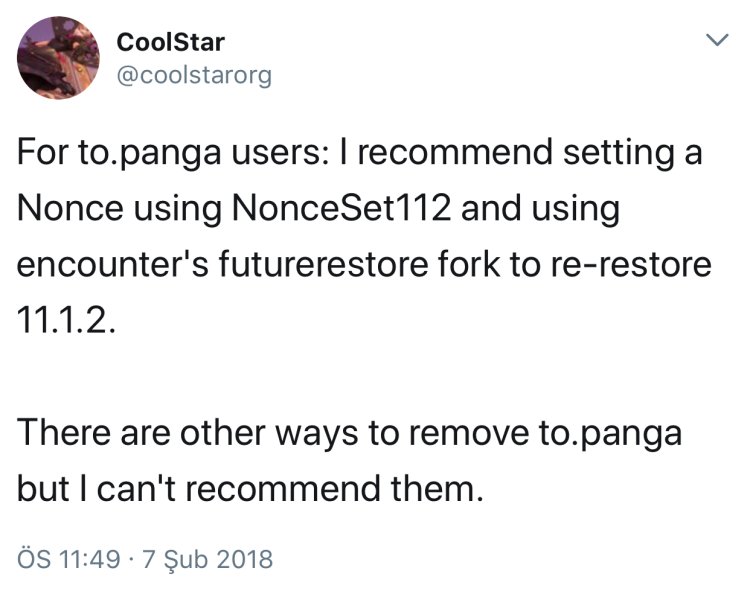Click "For to.panga users:" at tweet start
The image size is (750, 600).
tap(166, 156)
